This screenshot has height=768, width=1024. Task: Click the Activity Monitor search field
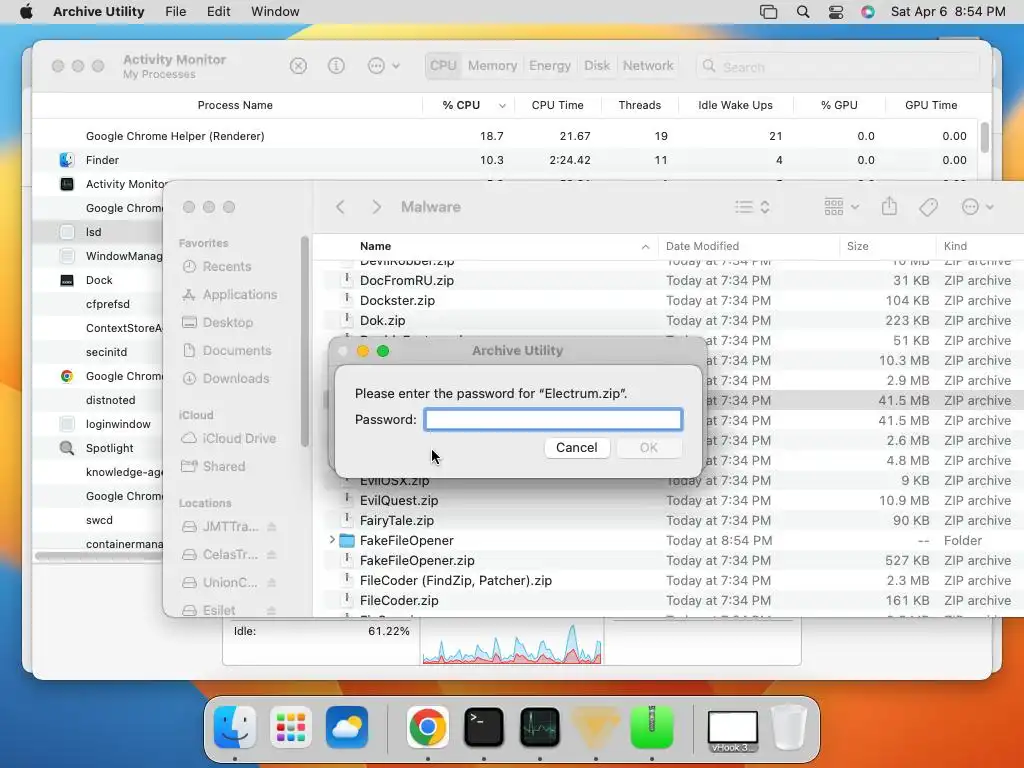839,67
